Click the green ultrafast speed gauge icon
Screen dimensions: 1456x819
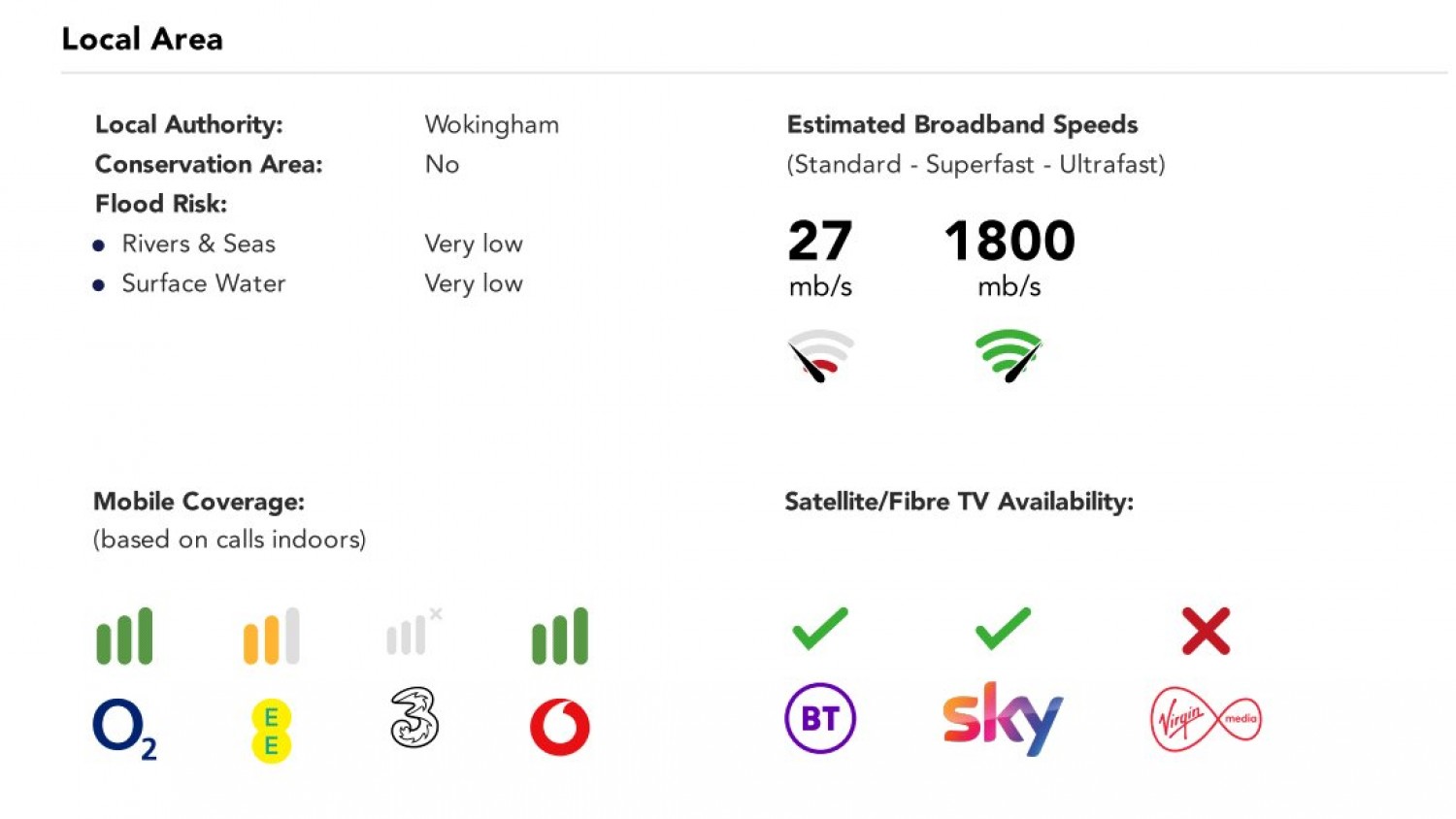(x=1009, y=355)
